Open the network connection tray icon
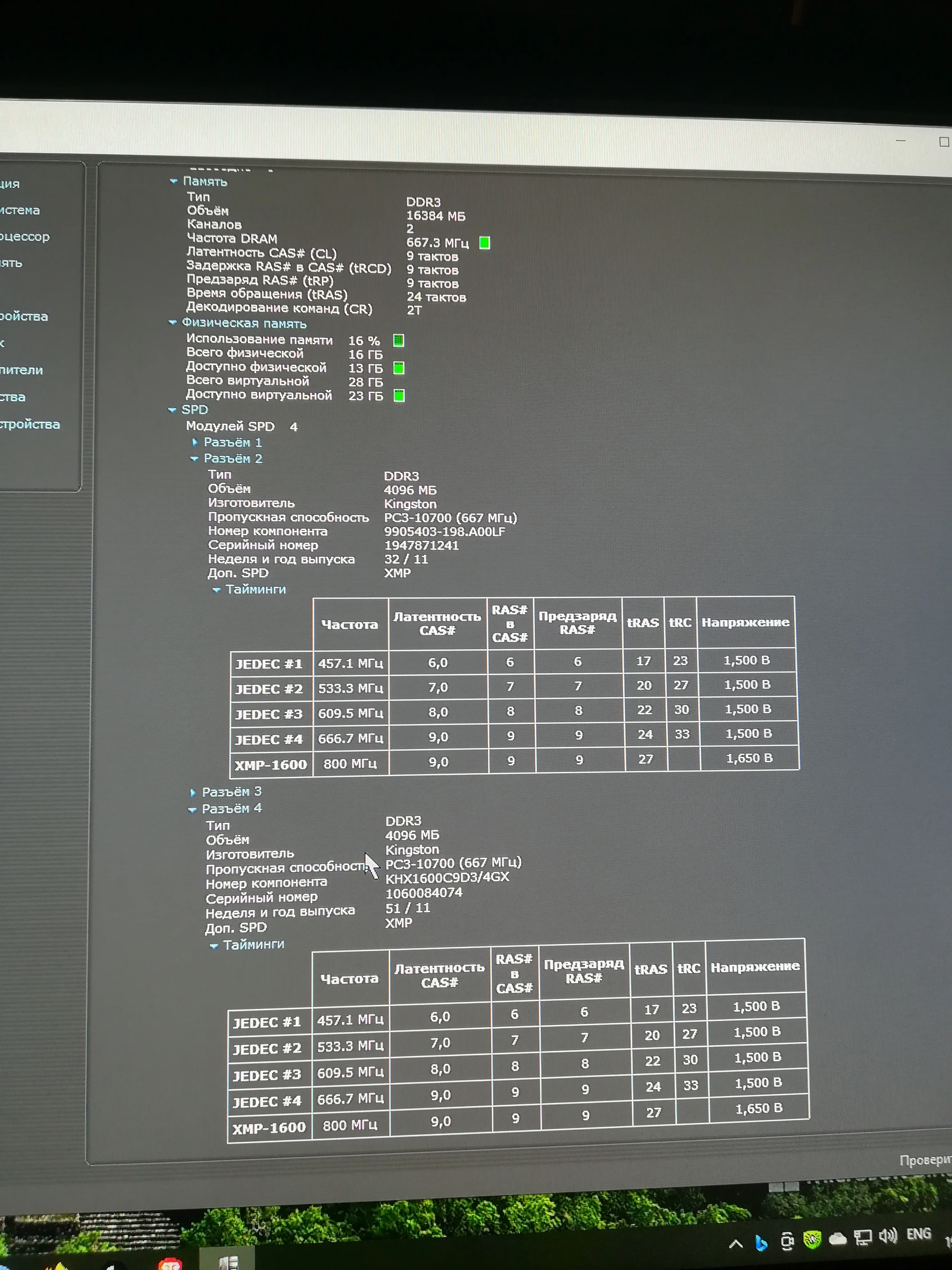 [862, 1237]
